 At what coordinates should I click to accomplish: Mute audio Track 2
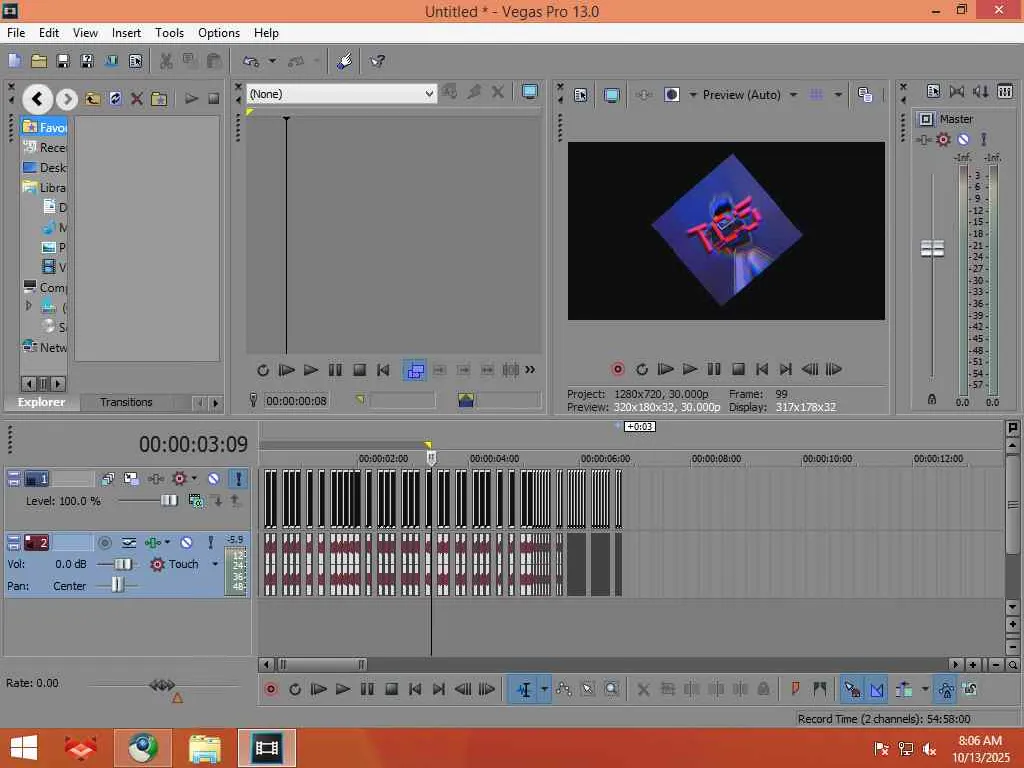click(x=186, y=543)
